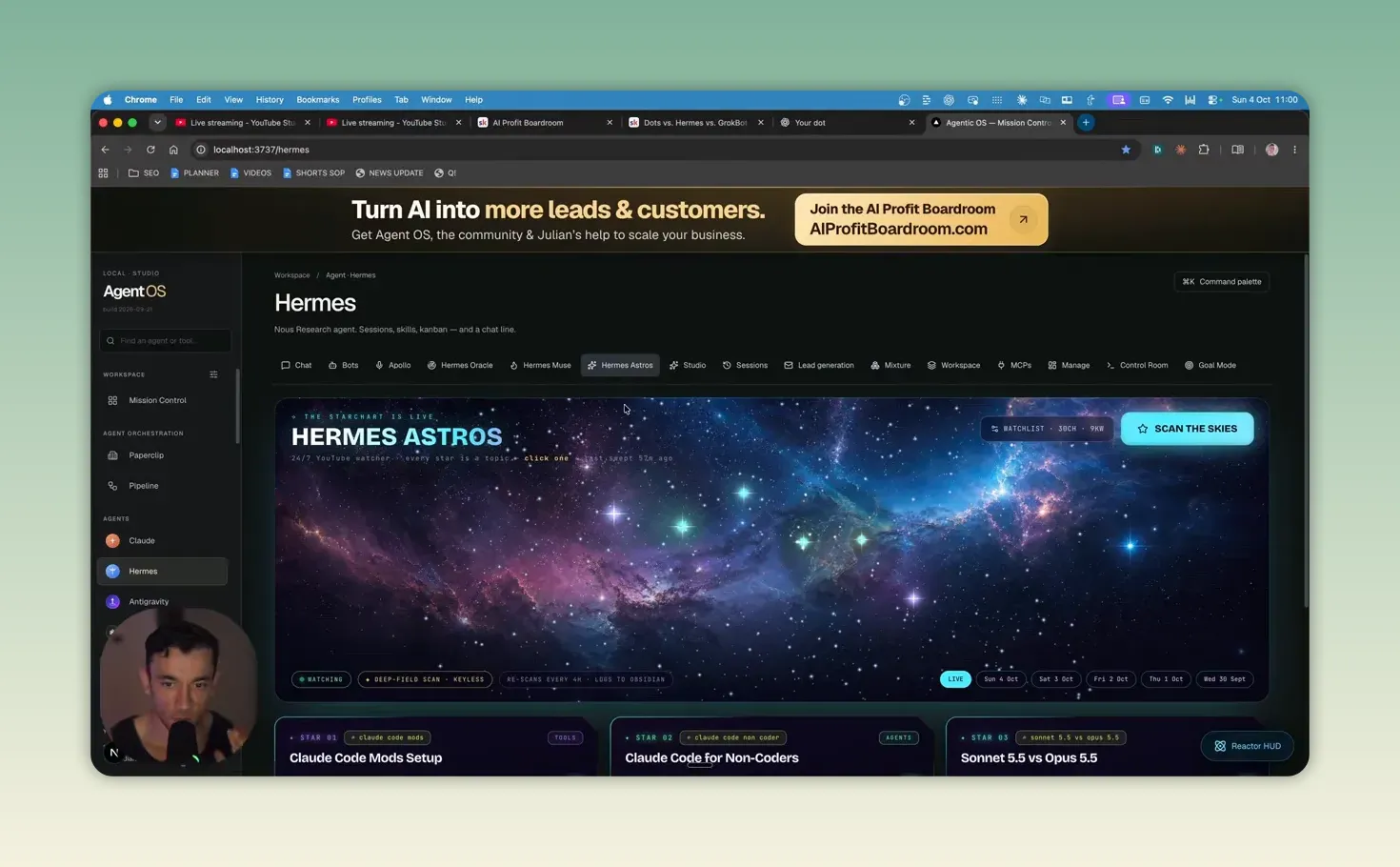This screenshot has height=867, width=1400.
Task: Select the Sat 3 Oct date pill
Action: tap(1055, 679)
